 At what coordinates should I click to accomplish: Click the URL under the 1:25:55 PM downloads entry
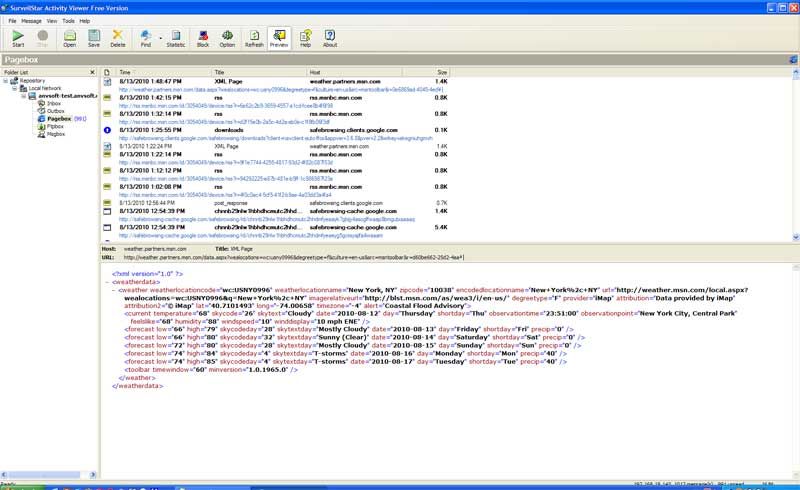(276, 138)
